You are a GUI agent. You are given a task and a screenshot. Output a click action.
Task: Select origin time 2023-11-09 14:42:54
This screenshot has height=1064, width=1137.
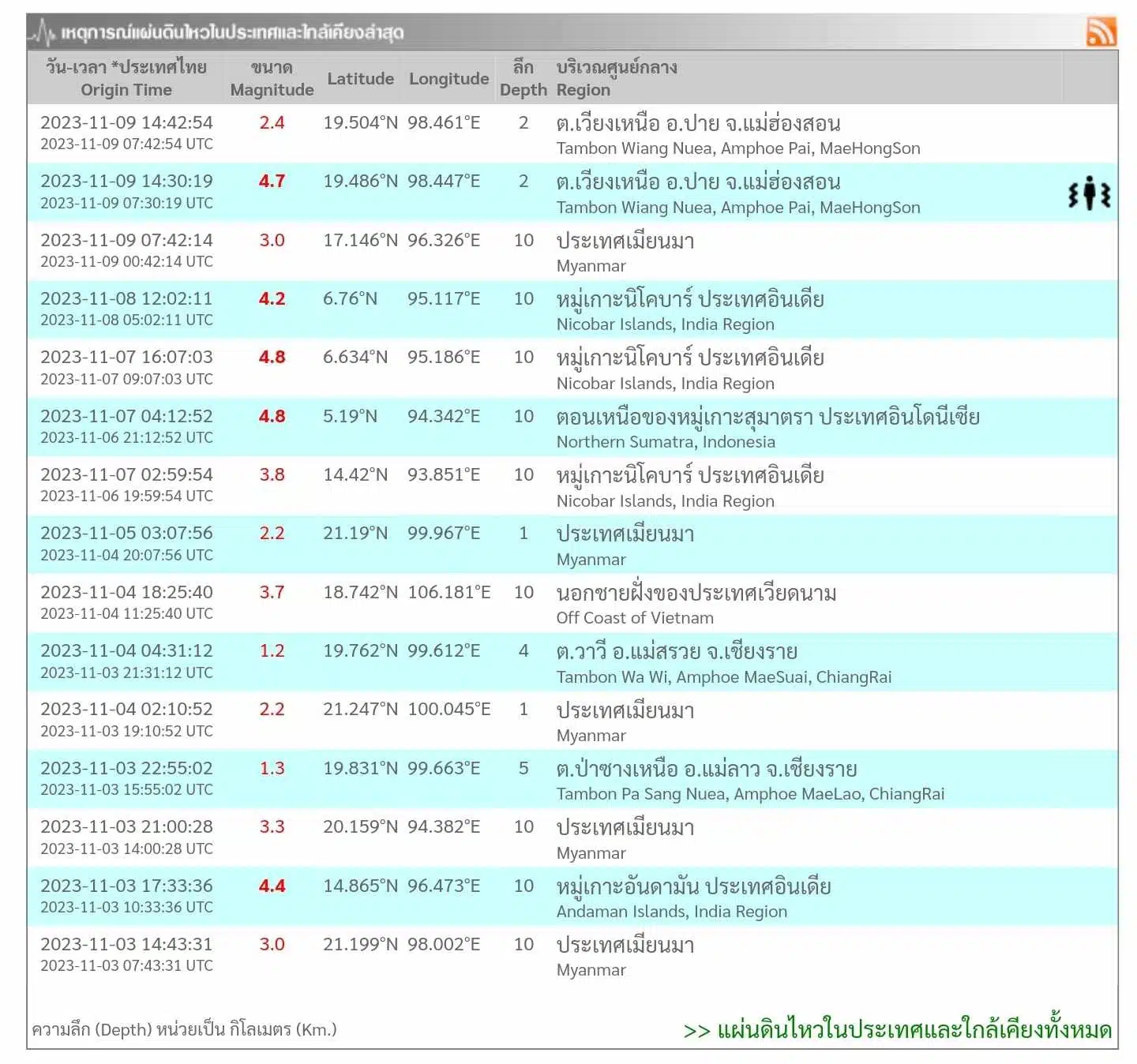[x=126, y=122]
